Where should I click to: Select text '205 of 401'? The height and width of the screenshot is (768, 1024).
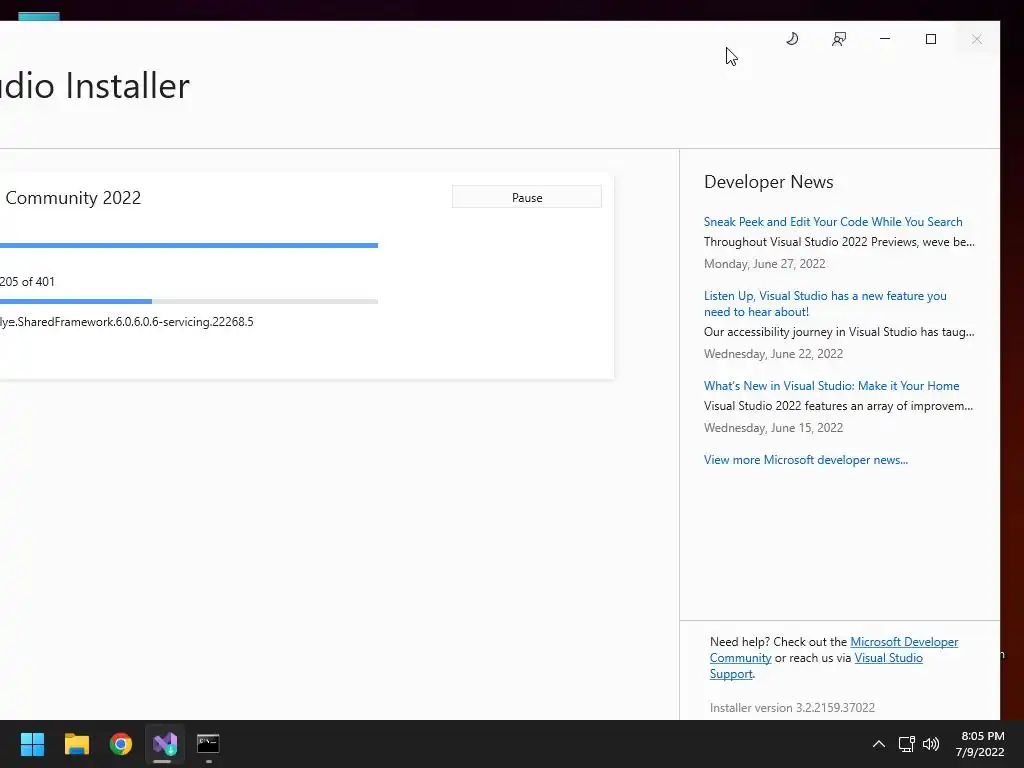pos(27,281)
